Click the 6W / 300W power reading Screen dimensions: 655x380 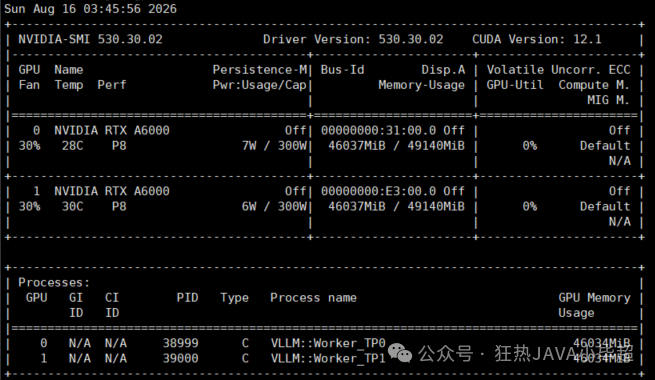point(274,206)
